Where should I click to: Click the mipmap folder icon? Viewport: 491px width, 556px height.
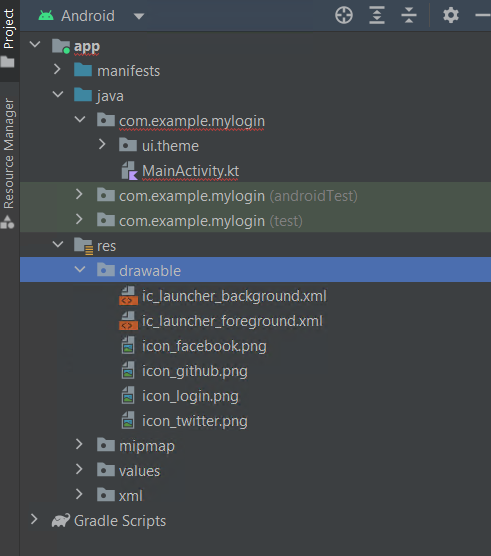tap(106, 445)
